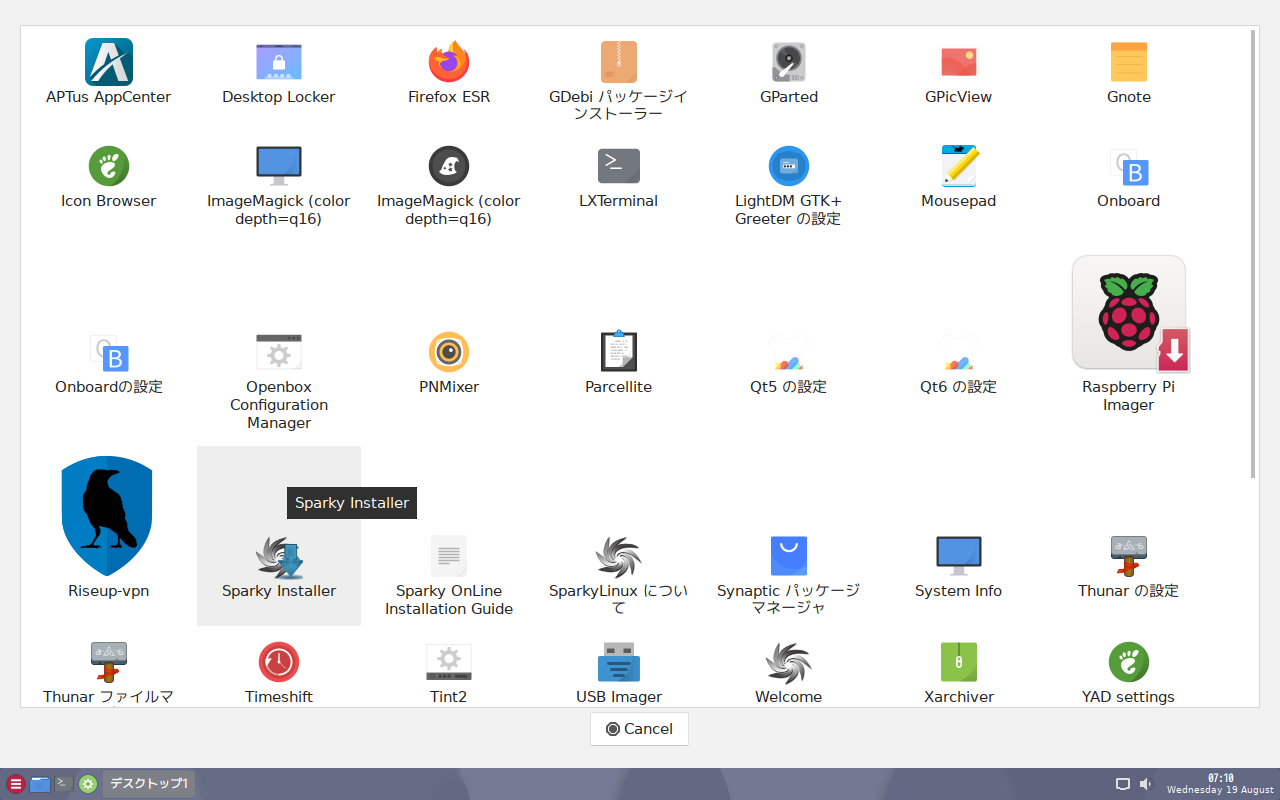This screenshot has height=800, width=1280.
Task: Open Icon Browser
Action: (108, 177)
